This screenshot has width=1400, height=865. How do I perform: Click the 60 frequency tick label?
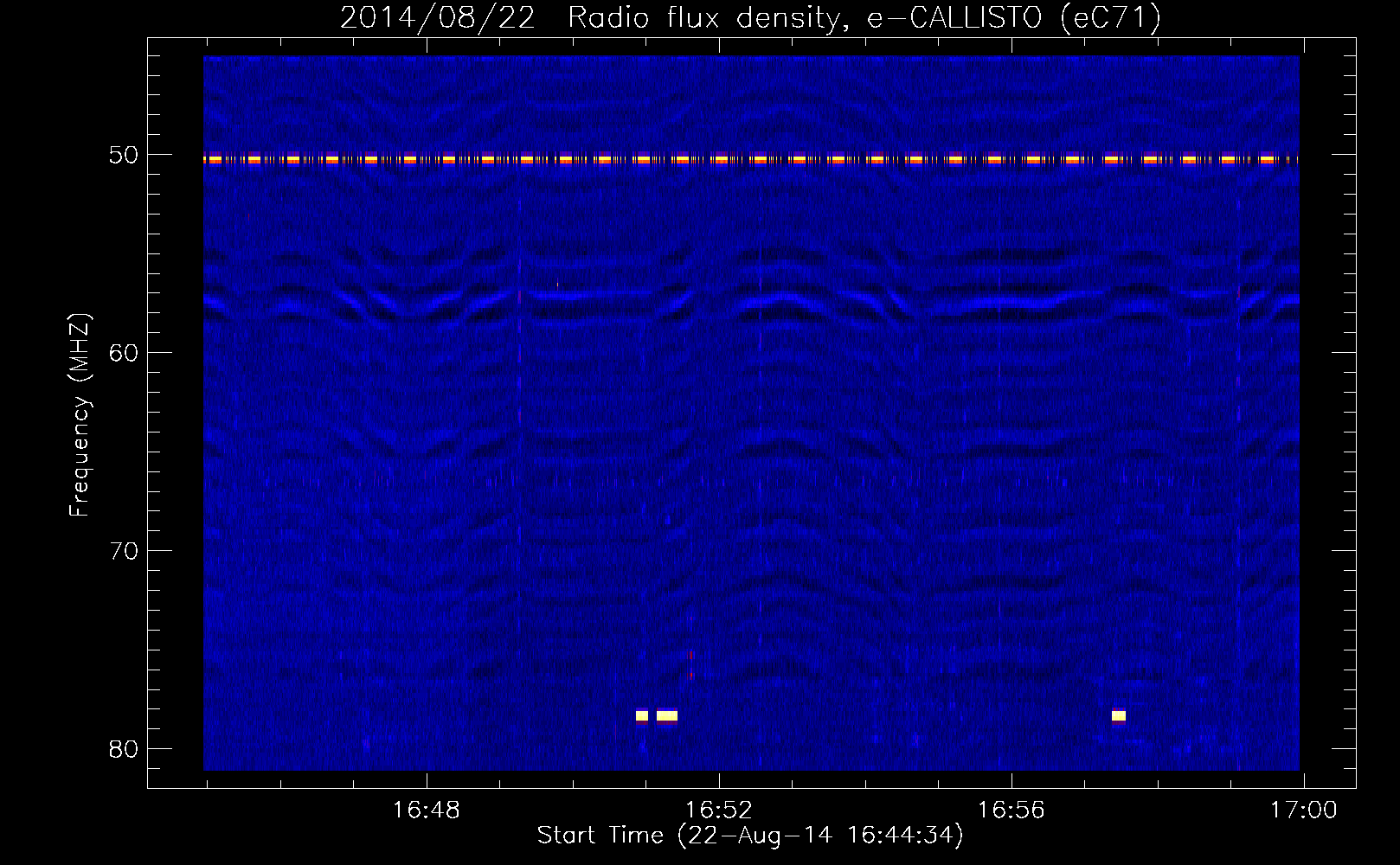[x=123, y=353]
